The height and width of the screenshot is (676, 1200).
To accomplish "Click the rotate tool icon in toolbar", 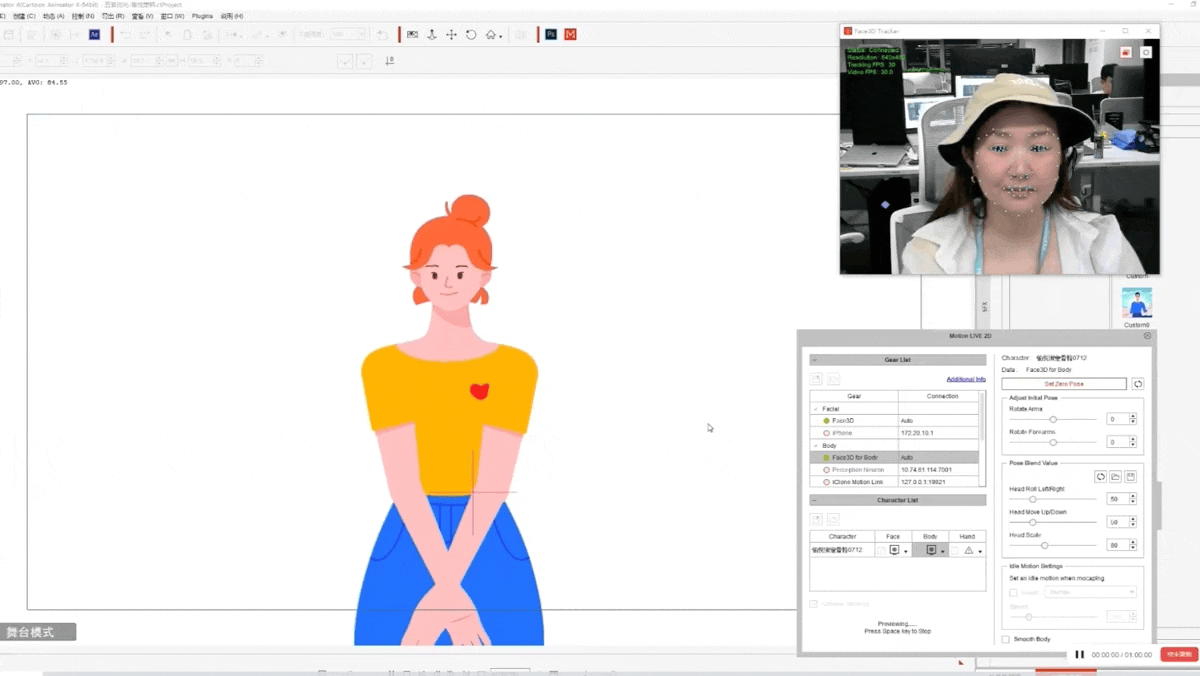I will coord(471,34).
